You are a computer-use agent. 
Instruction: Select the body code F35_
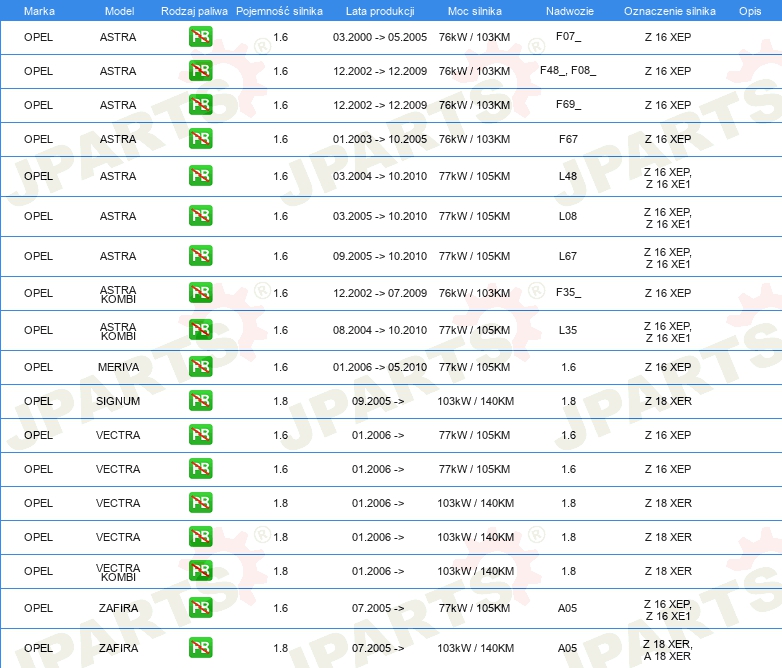[568, 292]
